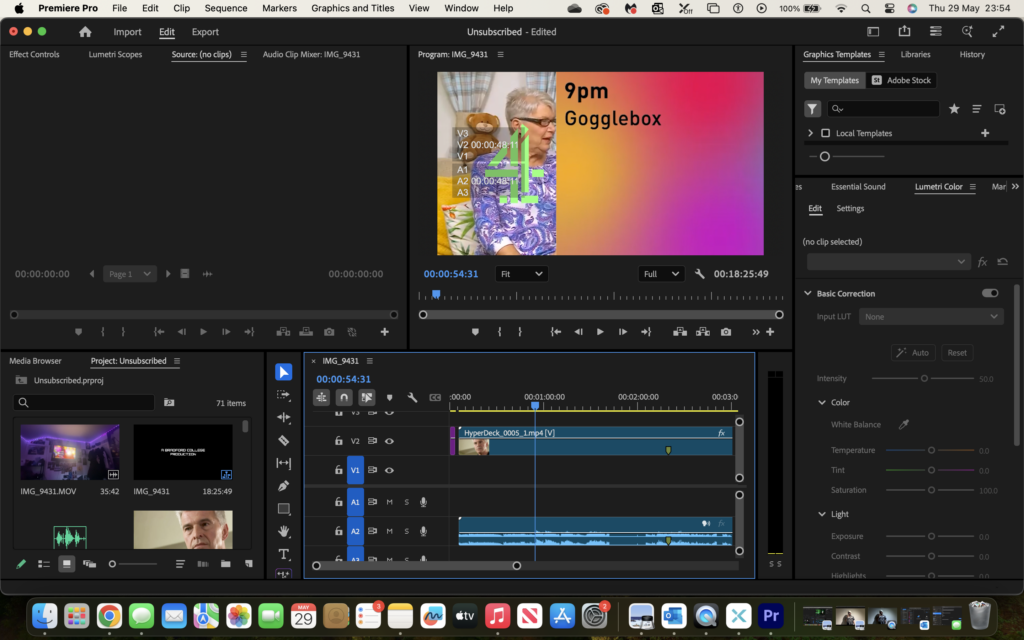Open Program monitor settings wrench

(699, 274)
